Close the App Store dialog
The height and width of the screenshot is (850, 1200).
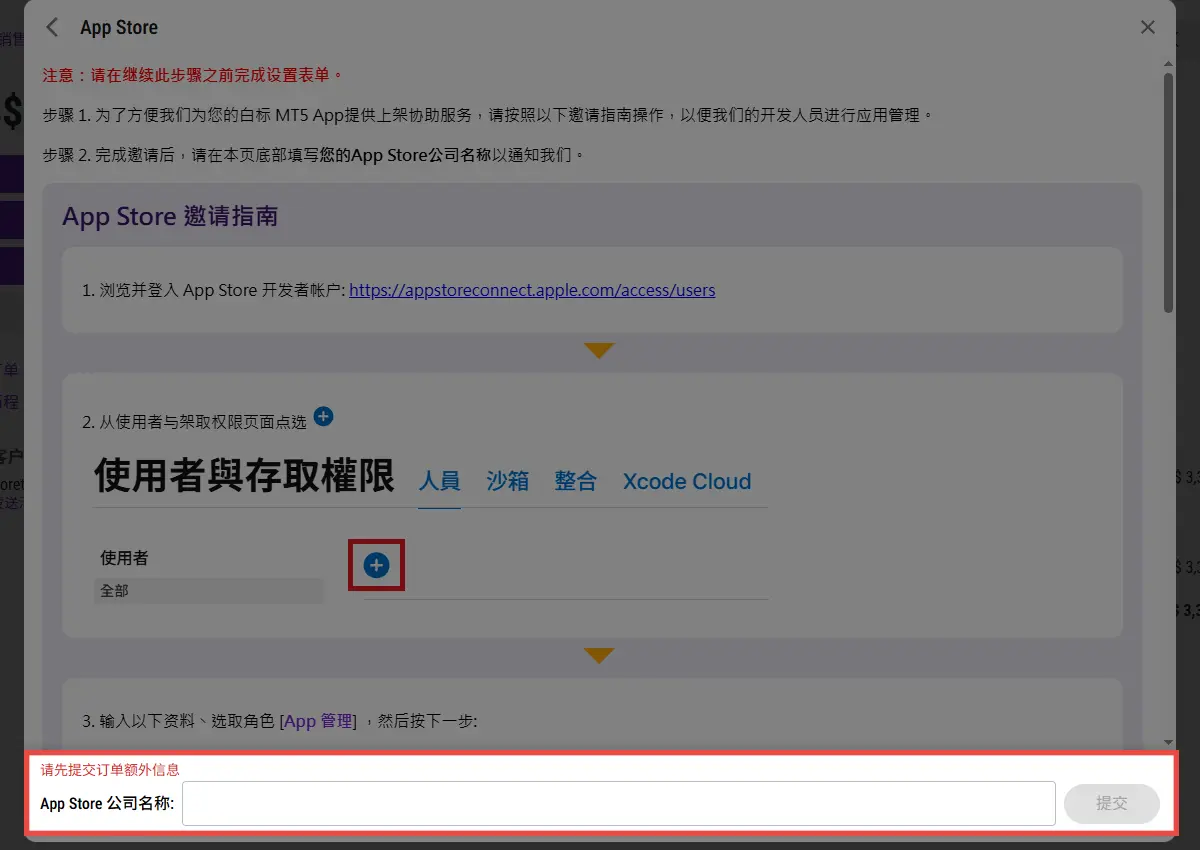pos(1148,27)
